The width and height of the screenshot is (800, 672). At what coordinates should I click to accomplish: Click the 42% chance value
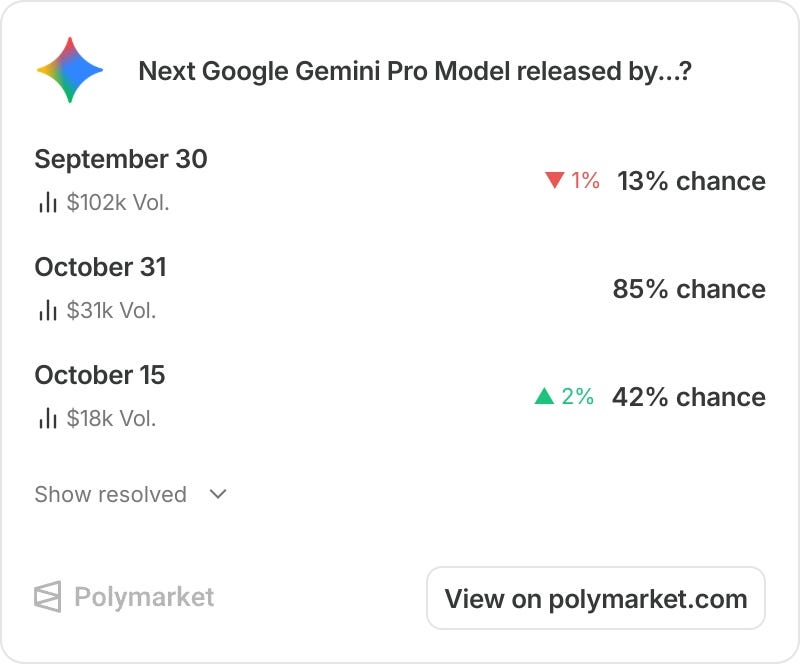[689, 397]
